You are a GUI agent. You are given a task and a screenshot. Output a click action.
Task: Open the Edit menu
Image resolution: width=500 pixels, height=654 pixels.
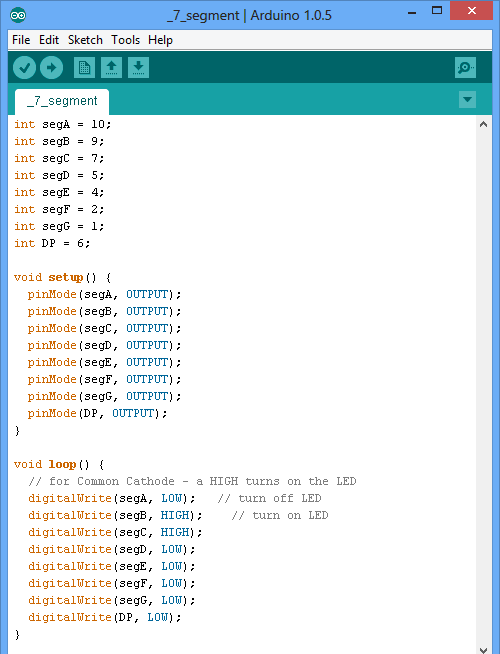tap(49, 40)
